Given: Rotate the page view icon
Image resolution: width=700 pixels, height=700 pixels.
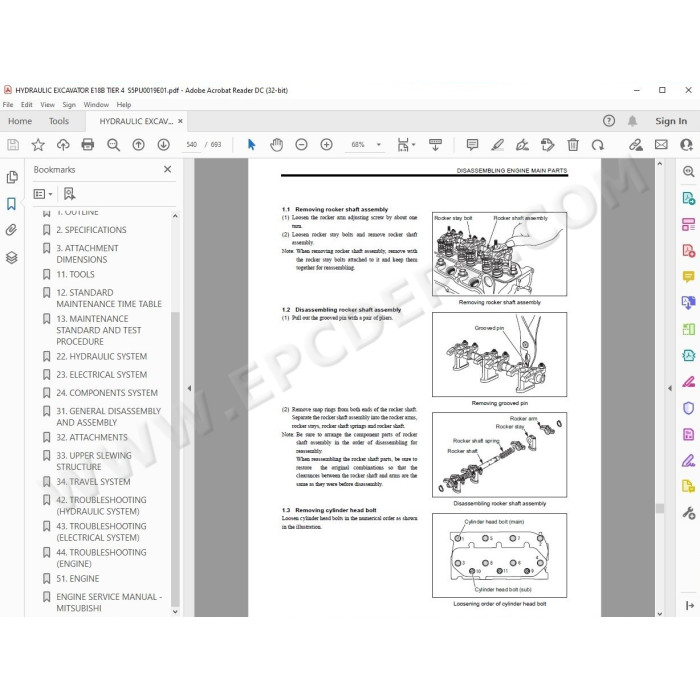Looking at the screenshot, I should click(x=598, y=145).
